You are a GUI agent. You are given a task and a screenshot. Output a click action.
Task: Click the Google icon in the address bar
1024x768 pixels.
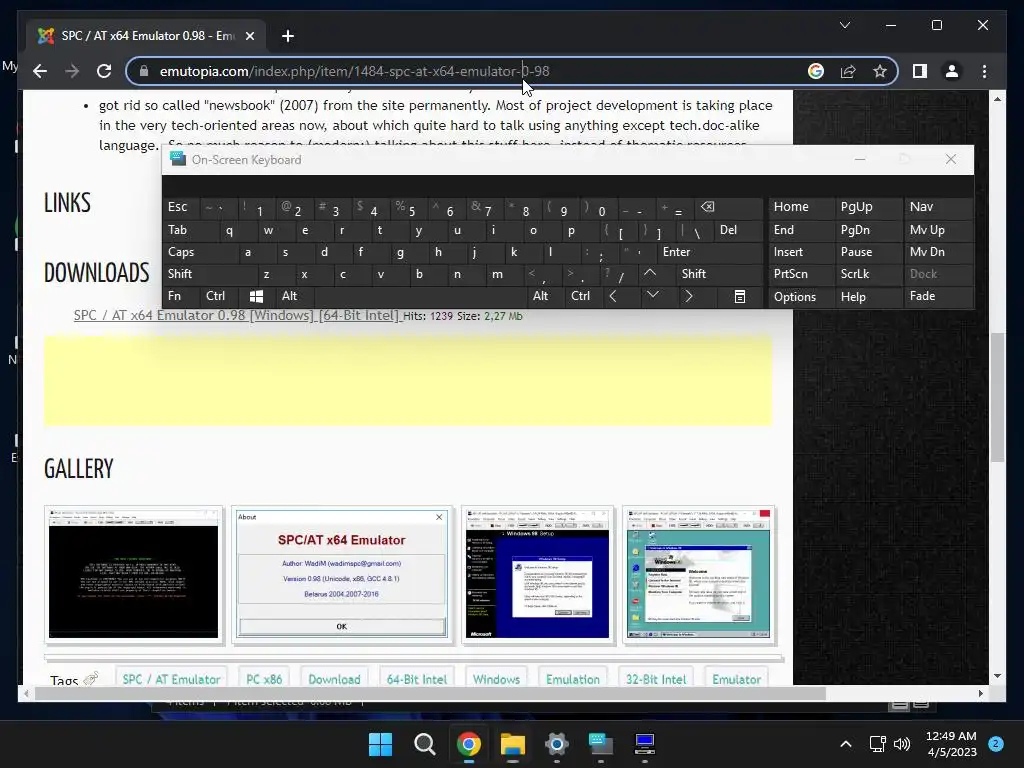816,71
